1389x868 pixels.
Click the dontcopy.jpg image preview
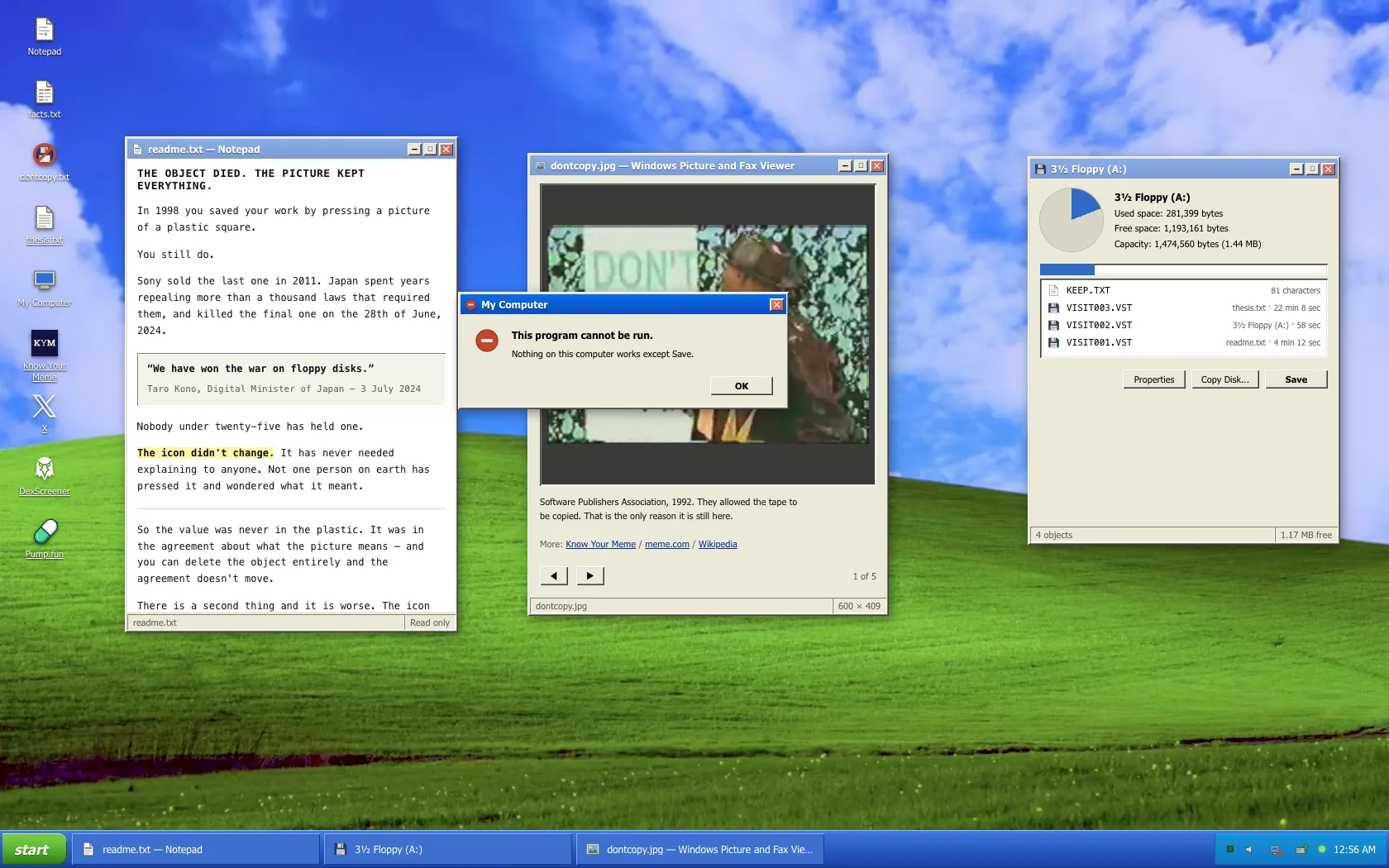708,334
